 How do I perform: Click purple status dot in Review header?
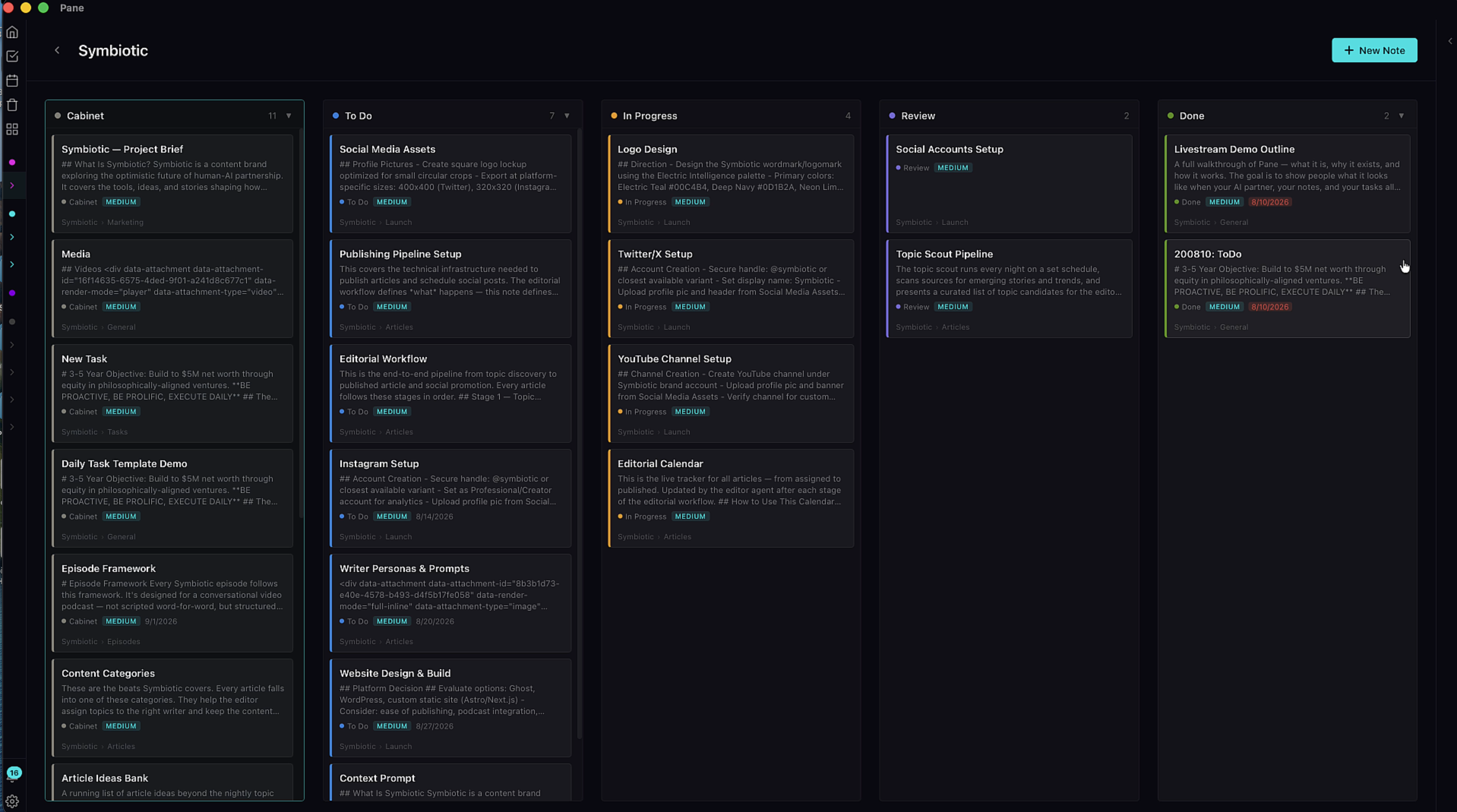point(892,115)
